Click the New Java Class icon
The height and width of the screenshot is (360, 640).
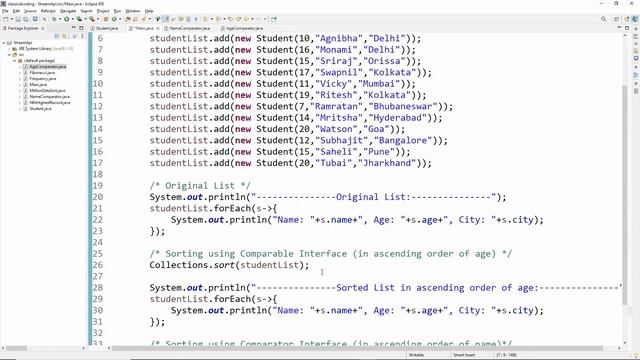click(x=114, y=19)
